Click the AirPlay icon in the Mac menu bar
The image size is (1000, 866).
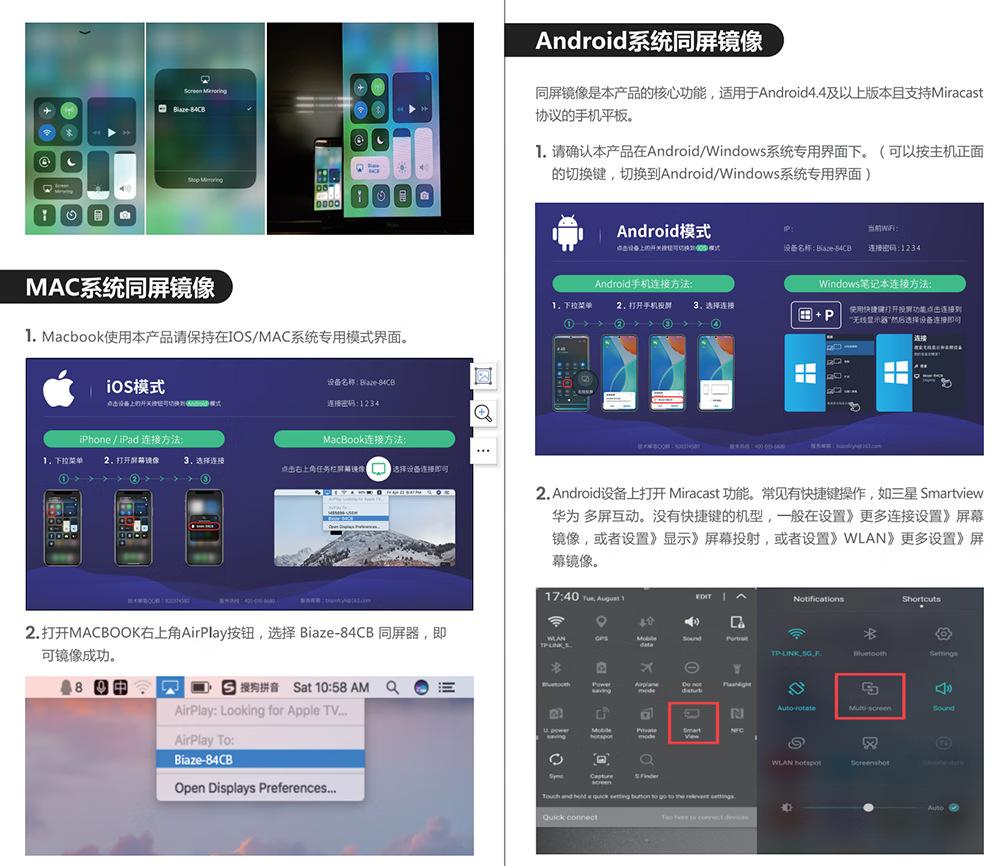tap(170, 688)
